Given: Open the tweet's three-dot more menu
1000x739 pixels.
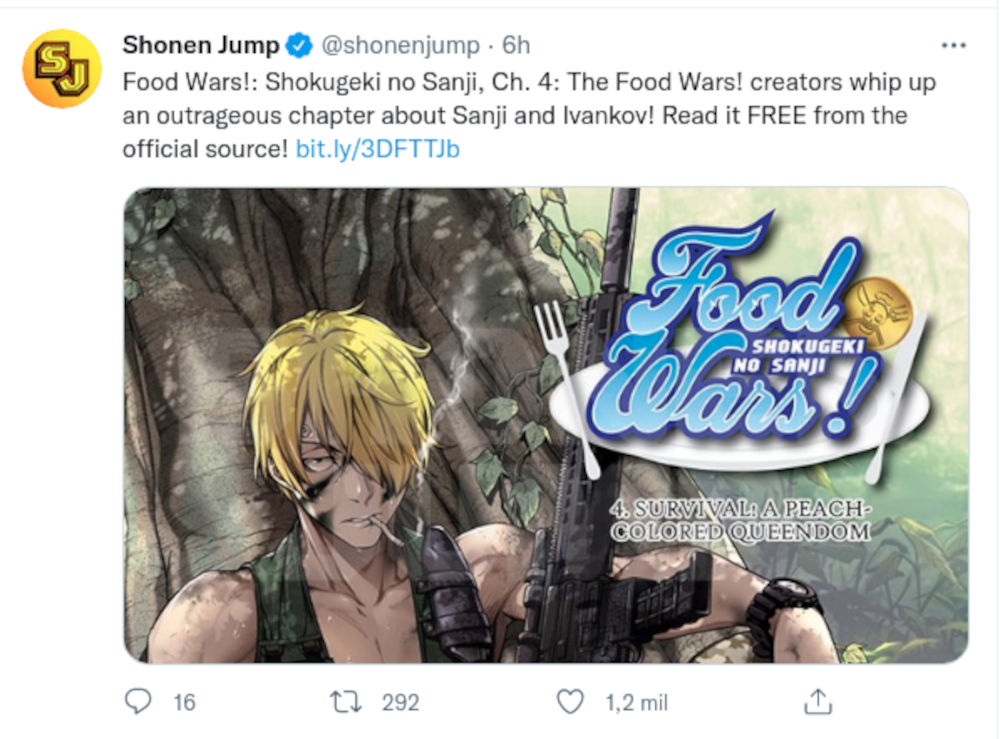Looking at the screenshot, I should (954, 46).
